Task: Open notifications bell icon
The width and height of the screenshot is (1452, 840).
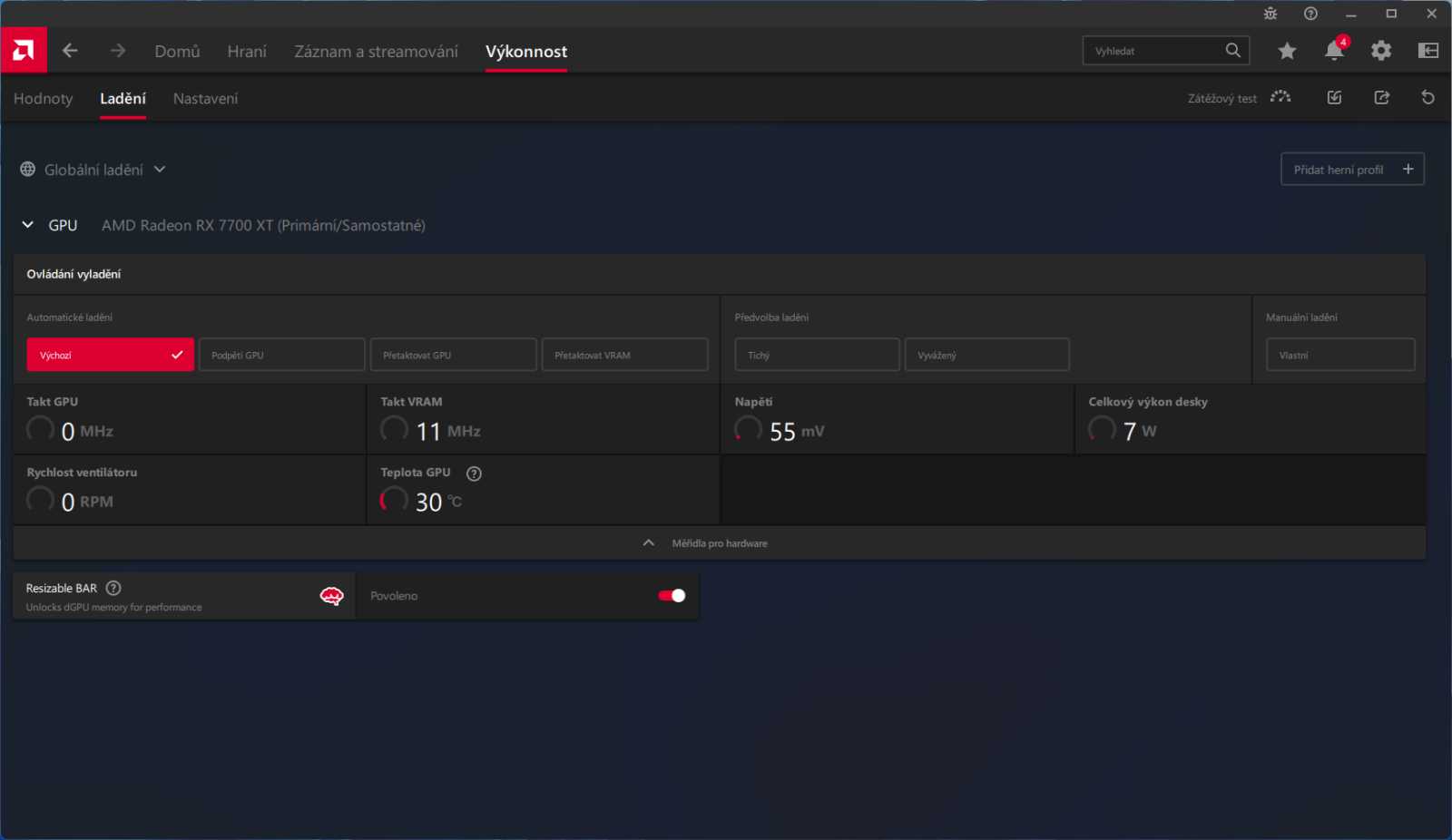Action: [x=1334, y=51]
